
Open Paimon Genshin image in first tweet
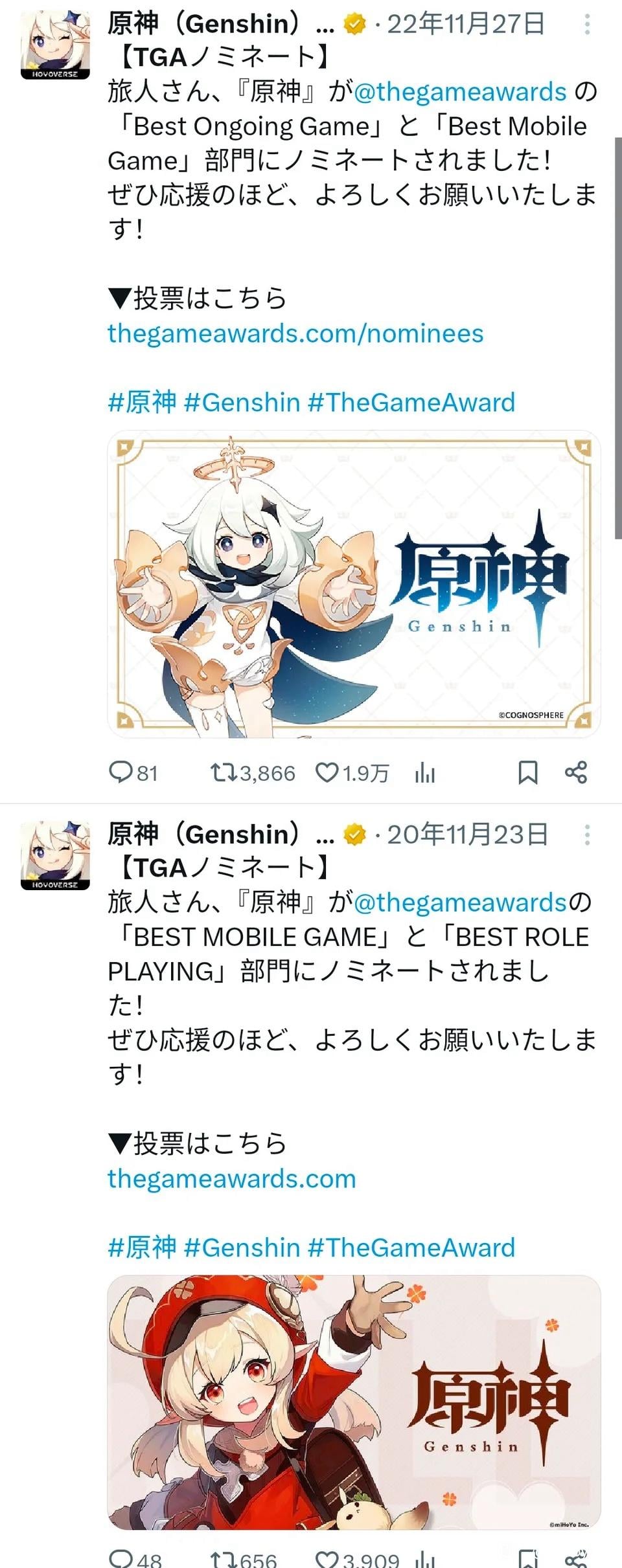[x=354, y=584]
